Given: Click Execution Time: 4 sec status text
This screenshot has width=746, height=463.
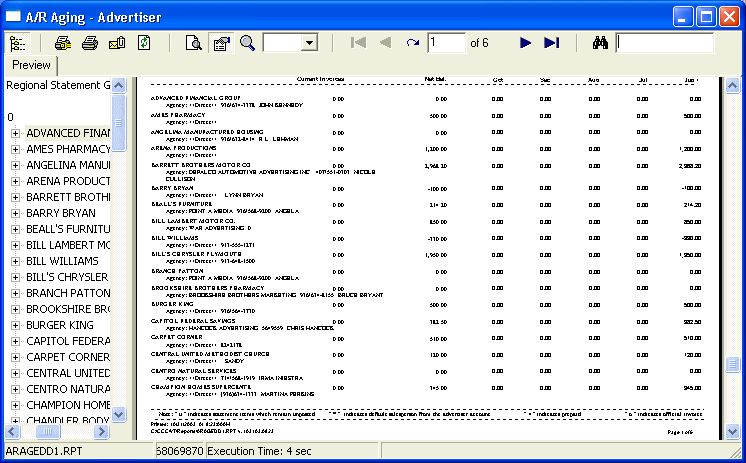Looking at the screenshot, I should click(259, 451).
